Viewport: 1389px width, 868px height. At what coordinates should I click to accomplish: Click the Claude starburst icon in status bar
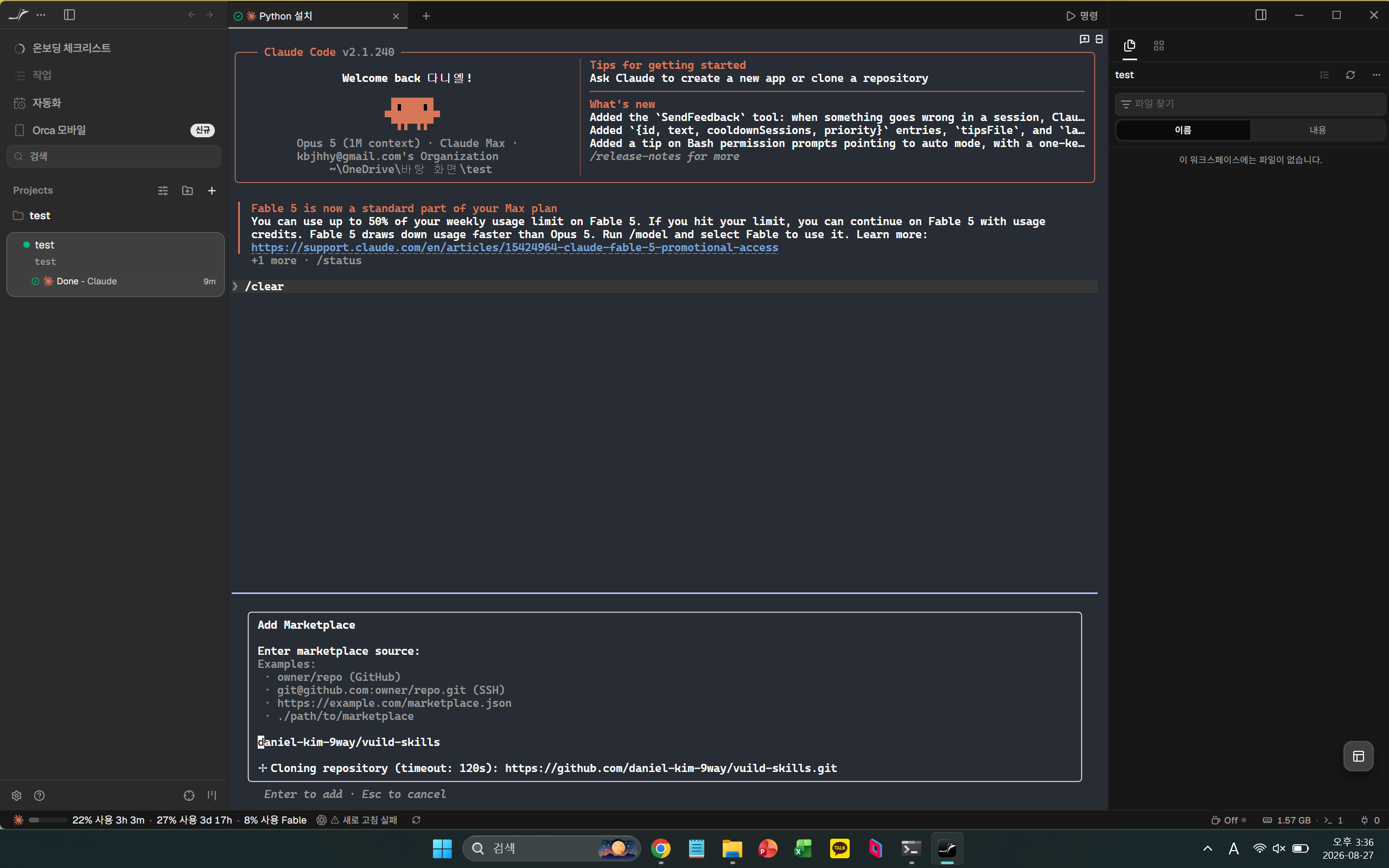click(x=18, y=820)
